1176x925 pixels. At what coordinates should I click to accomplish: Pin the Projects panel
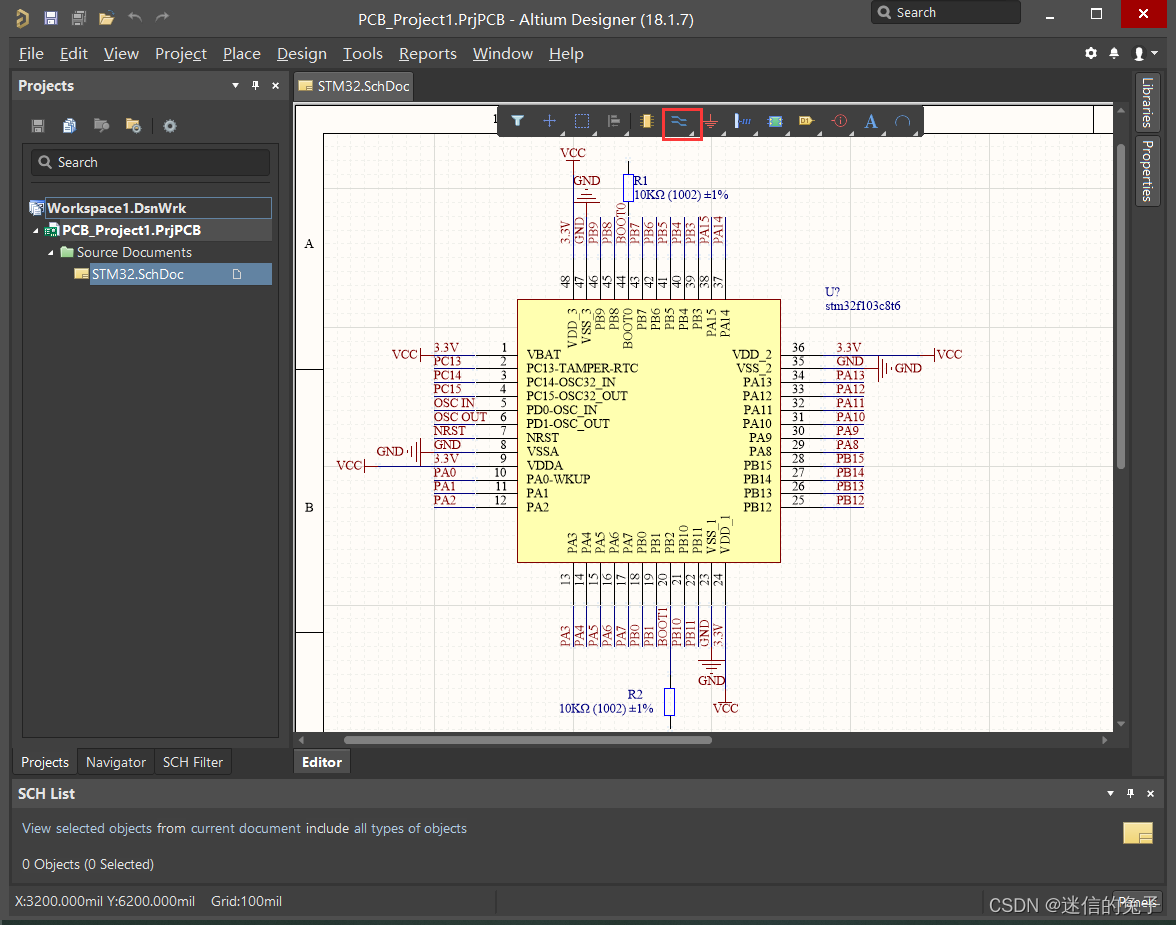[255, 86]
